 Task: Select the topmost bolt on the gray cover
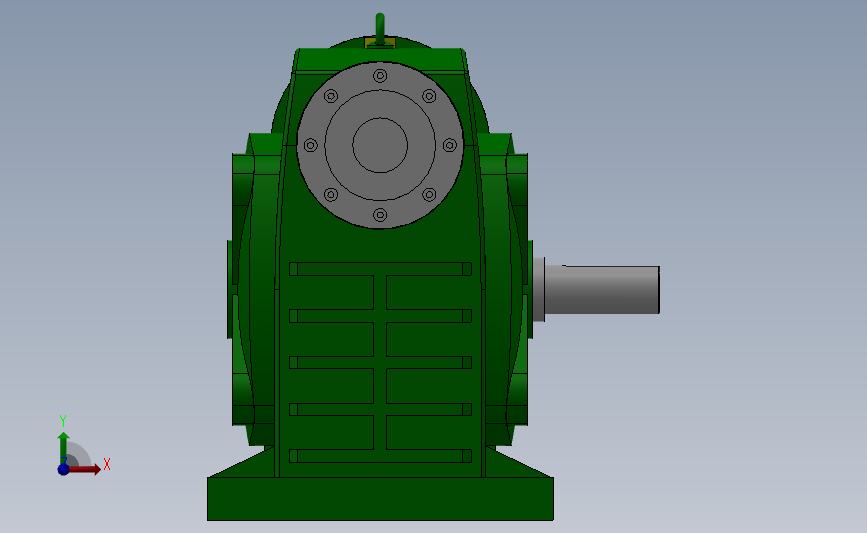click(380, 76)
